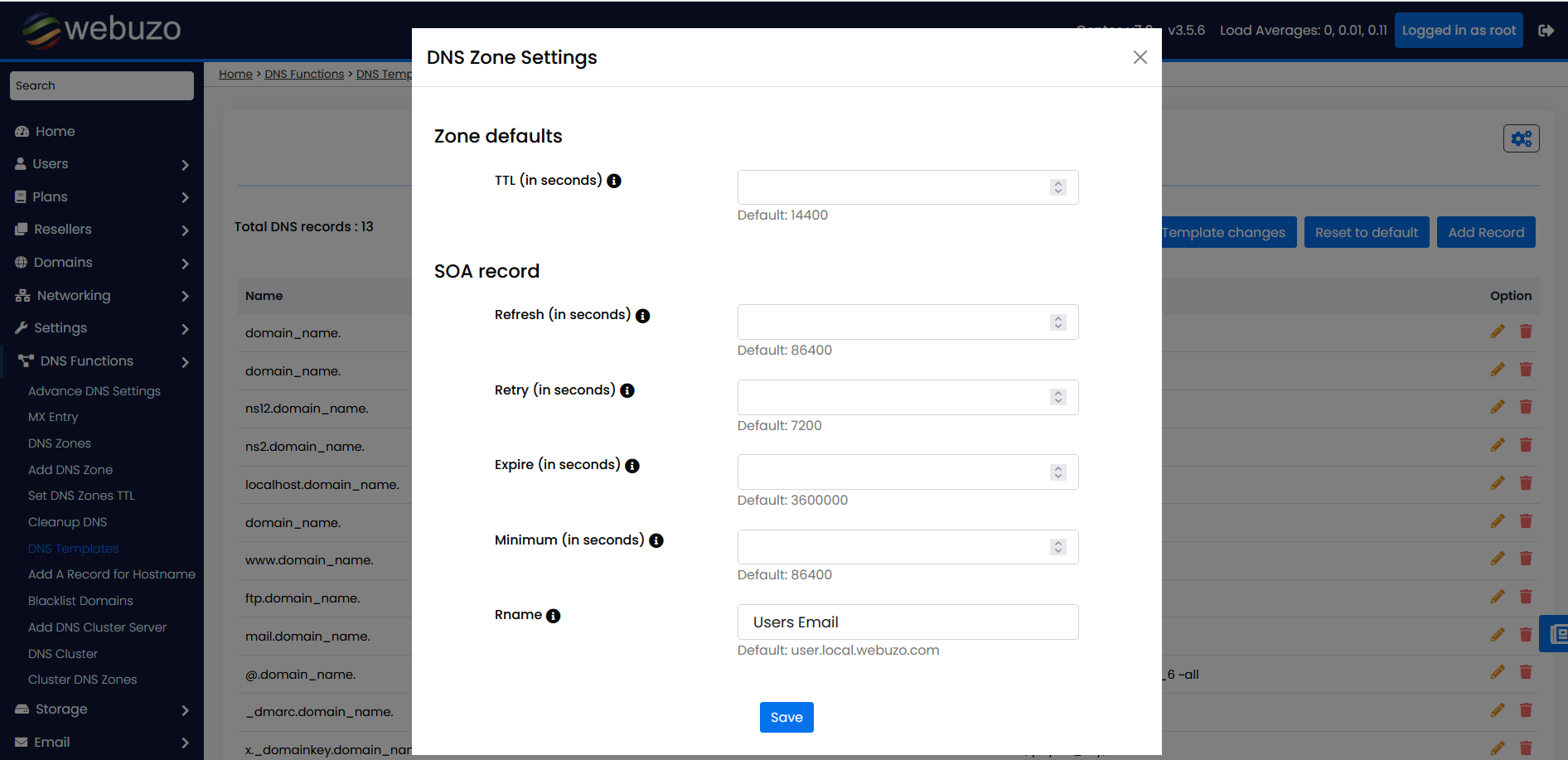Click the Rname info tooltip icon
The width and height of the screenshot is (1568, 760).
(x=554, y=615)
